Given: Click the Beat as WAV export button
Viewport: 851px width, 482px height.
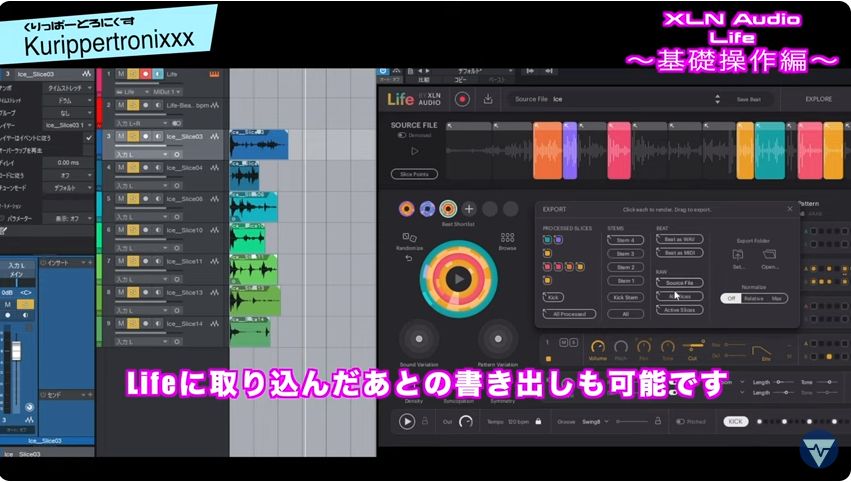Looking at the screenshot, I should [679, 239].
